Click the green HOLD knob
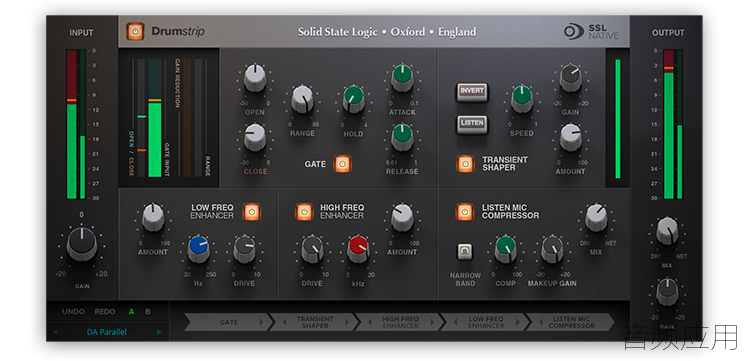 (354, 98)
